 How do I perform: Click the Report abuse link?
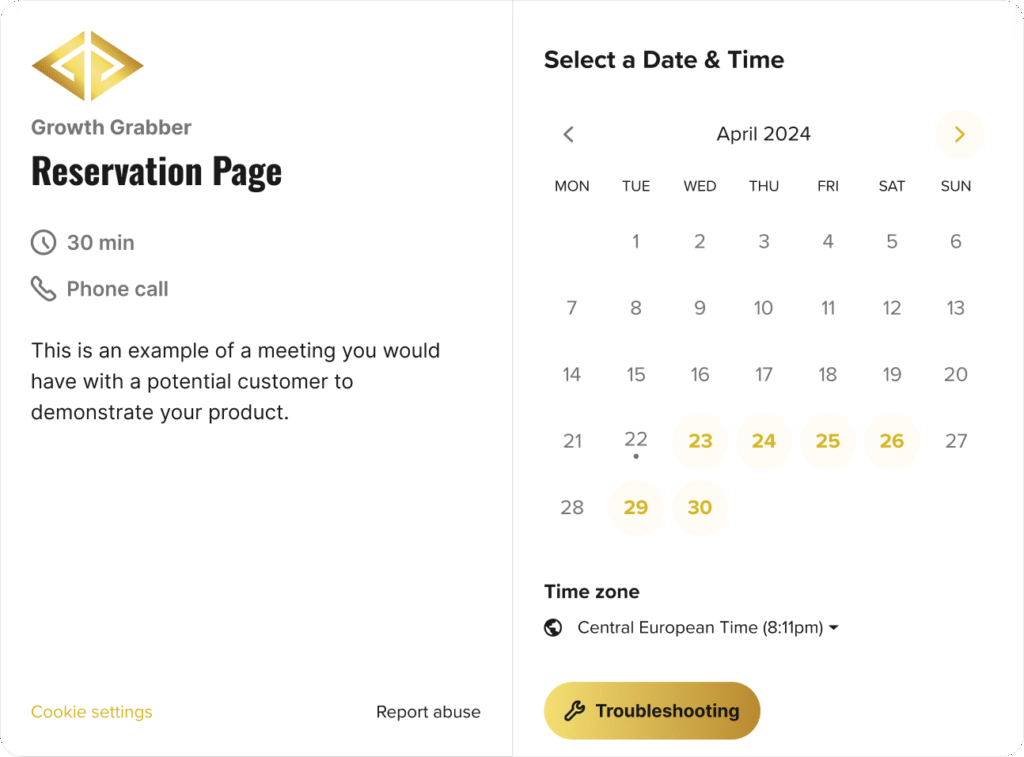coord(428,712)
